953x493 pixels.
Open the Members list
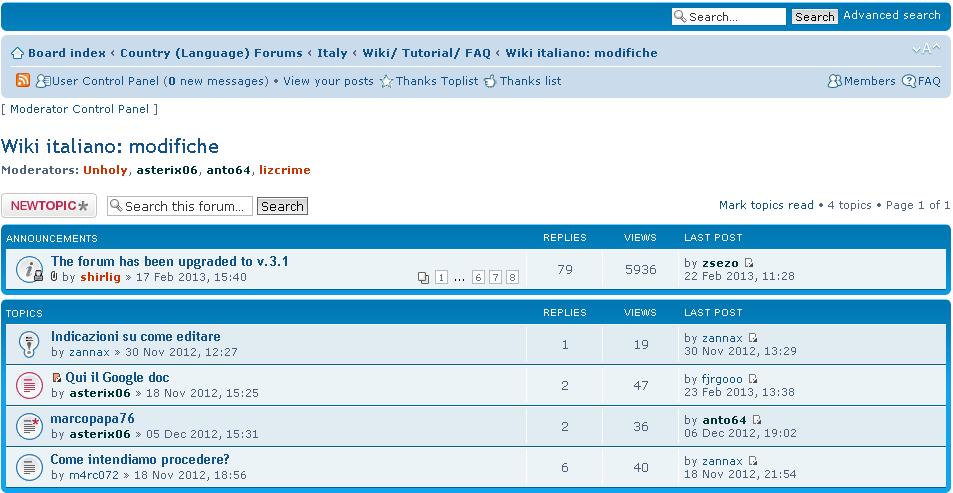pos(862,81)
